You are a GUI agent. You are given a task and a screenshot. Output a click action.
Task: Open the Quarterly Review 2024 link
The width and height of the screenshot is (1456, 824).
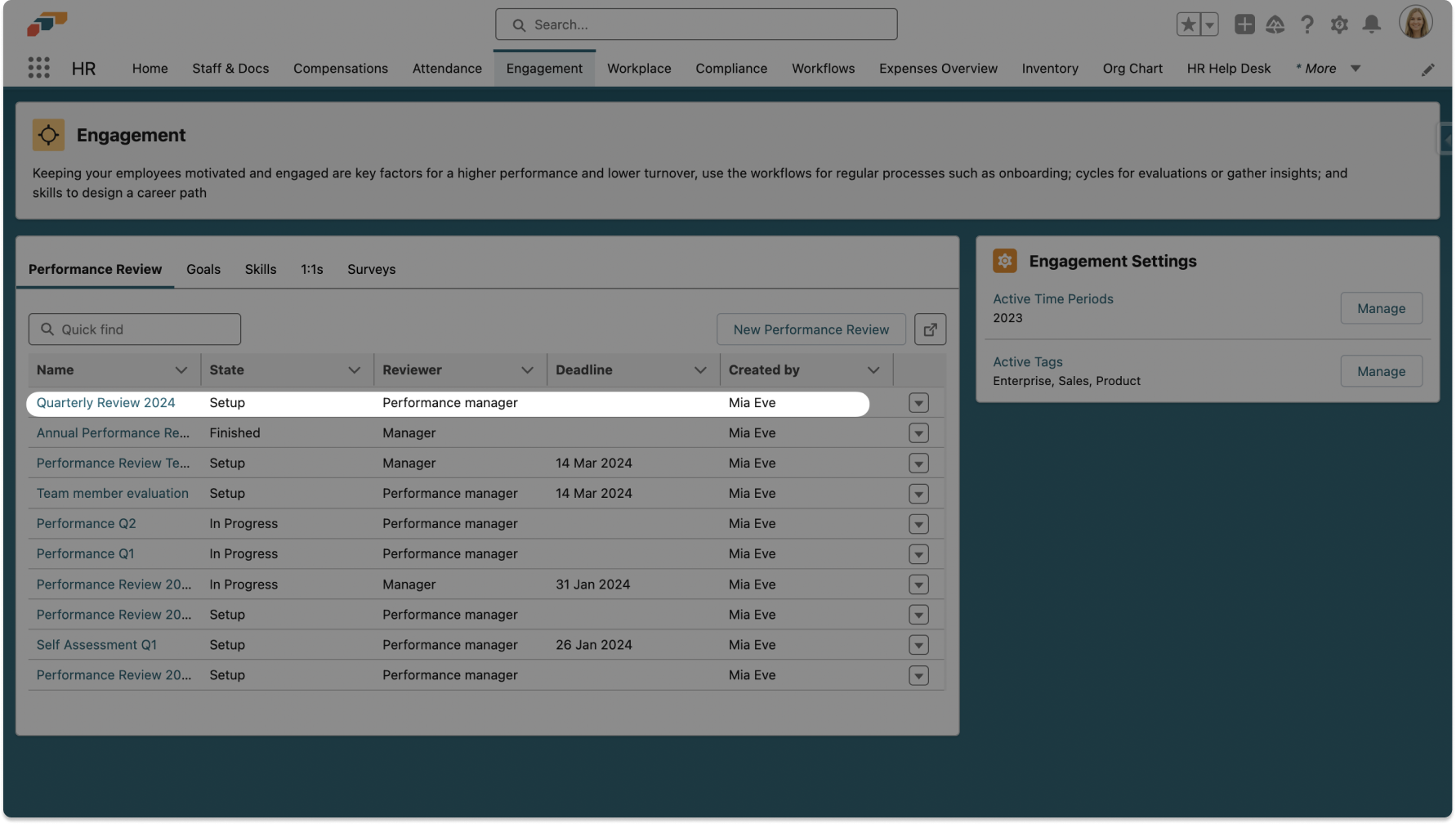click(105, 402)
